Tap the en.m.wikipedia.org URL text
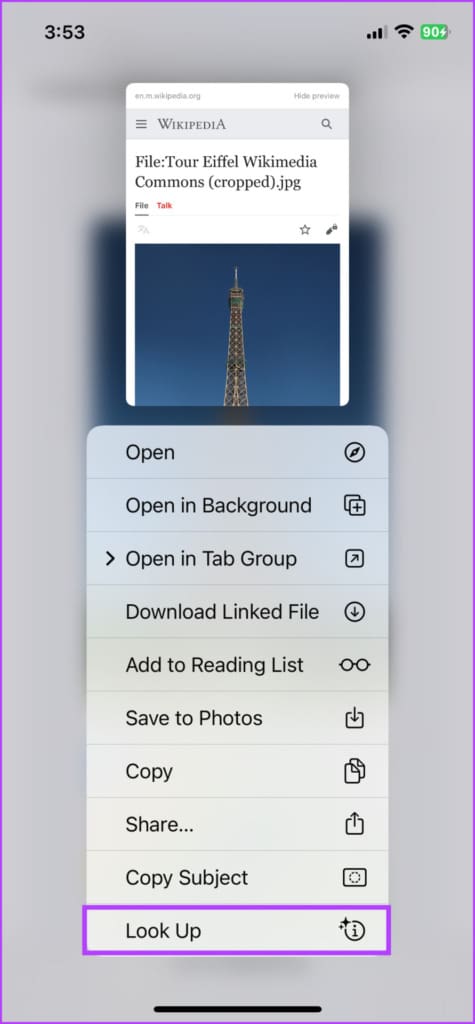Image resolution: width=475 pixels, height=1024 pixels. (x=167, y=96)
